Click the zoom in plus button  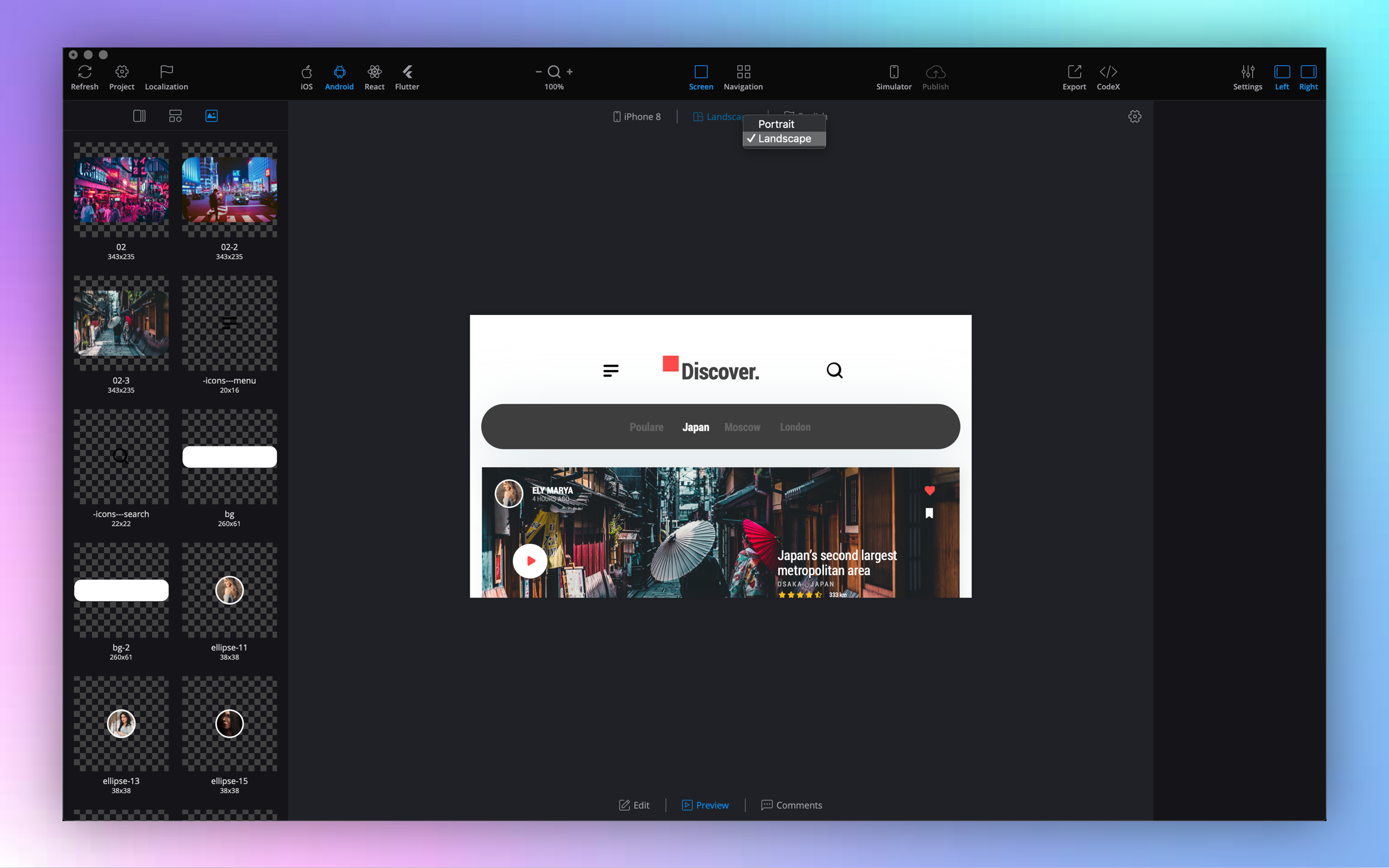point(570,72)
